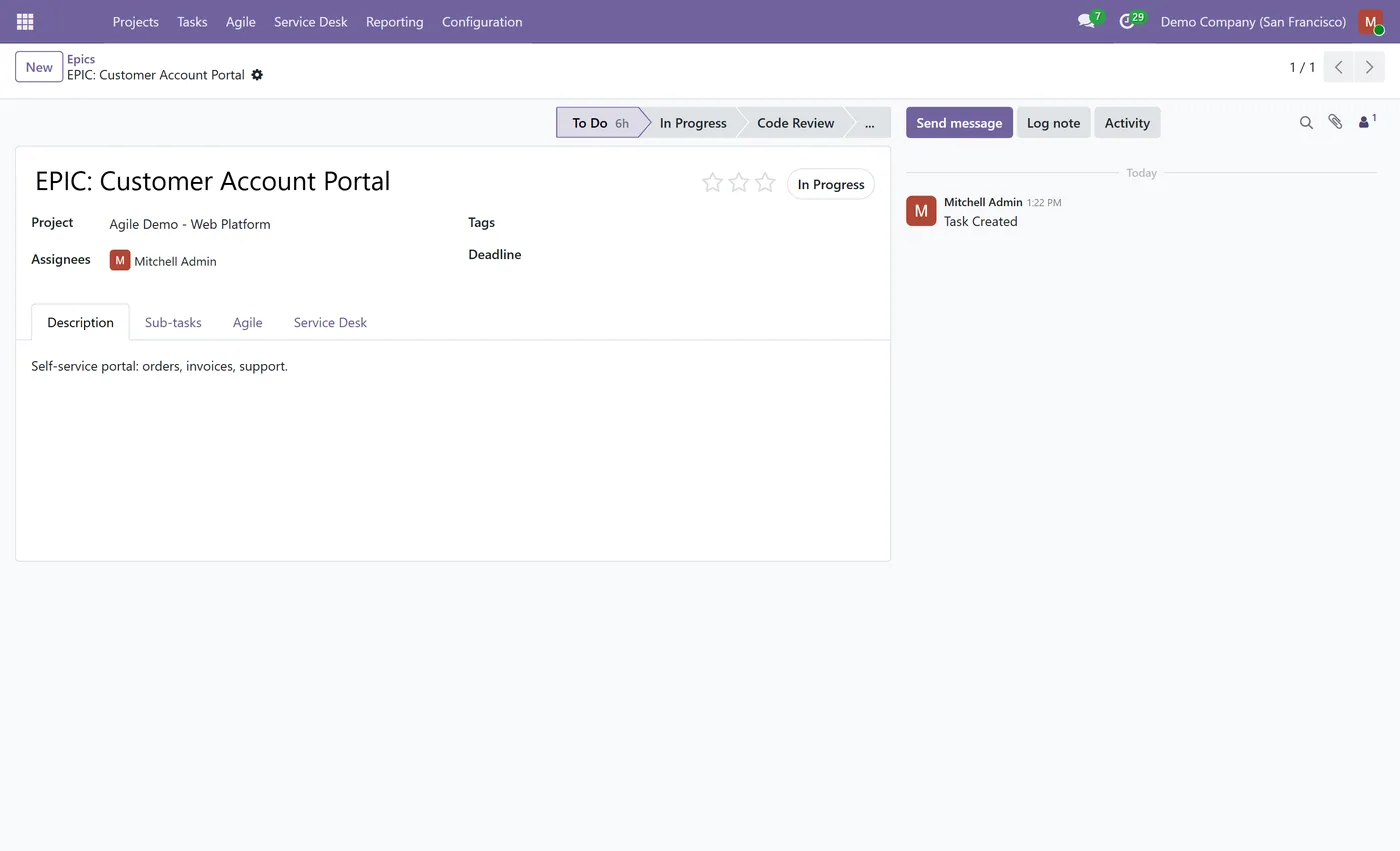Switch to the Service Desk form tab
This screenshot has width=1400, height=851.
tap(330, 322)
